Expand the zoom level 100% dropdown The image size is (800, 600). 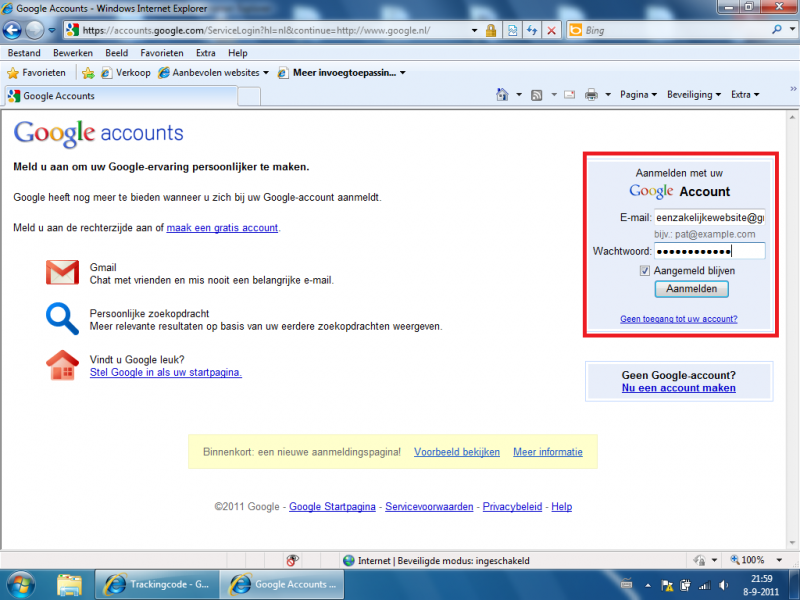(x=783, y=561)
